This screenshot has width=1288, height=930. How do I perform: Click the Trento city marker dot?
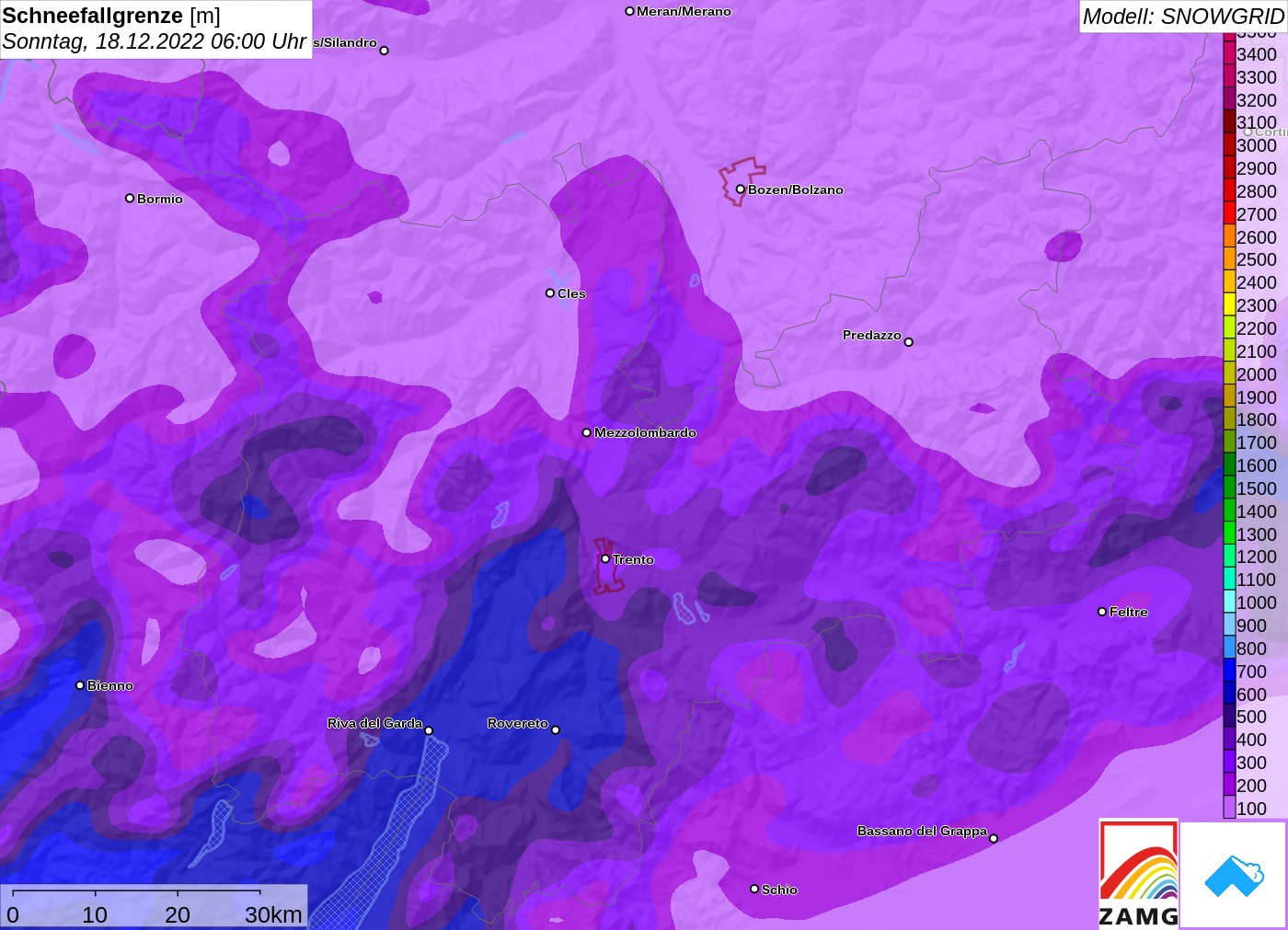605,559
